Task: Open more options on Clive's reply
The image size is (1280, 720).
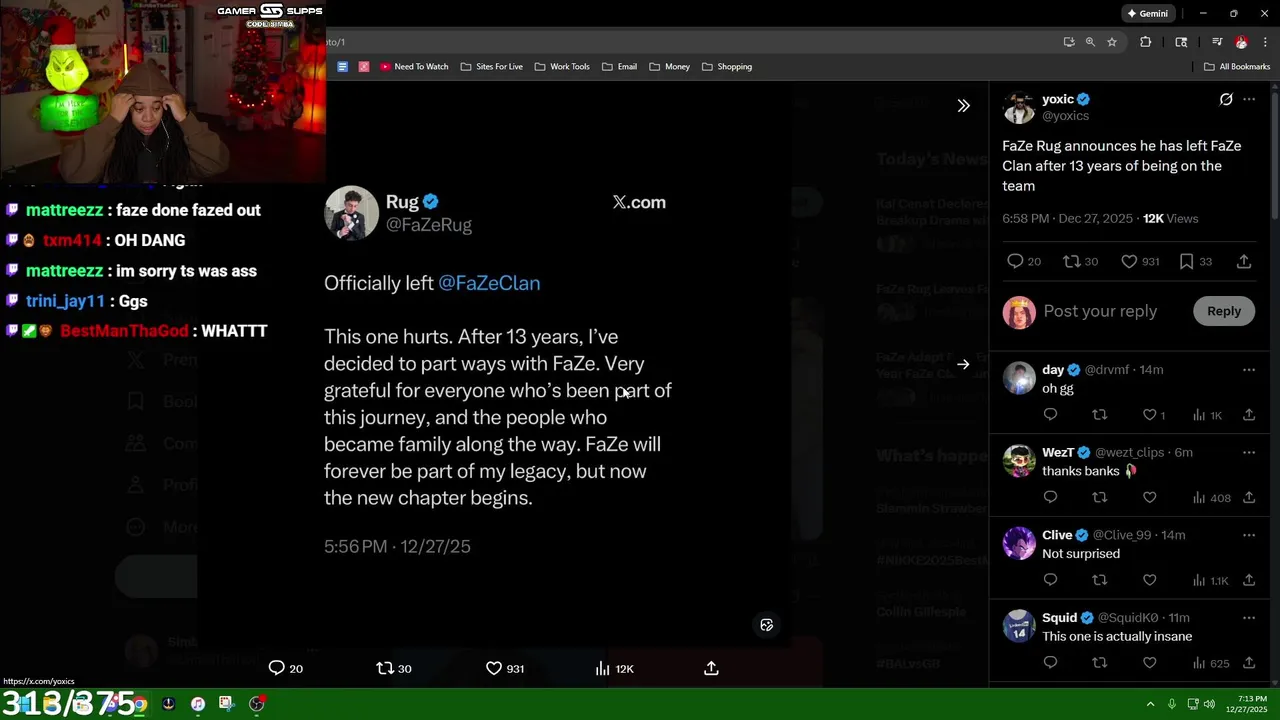Action: tap(1249, 536)
